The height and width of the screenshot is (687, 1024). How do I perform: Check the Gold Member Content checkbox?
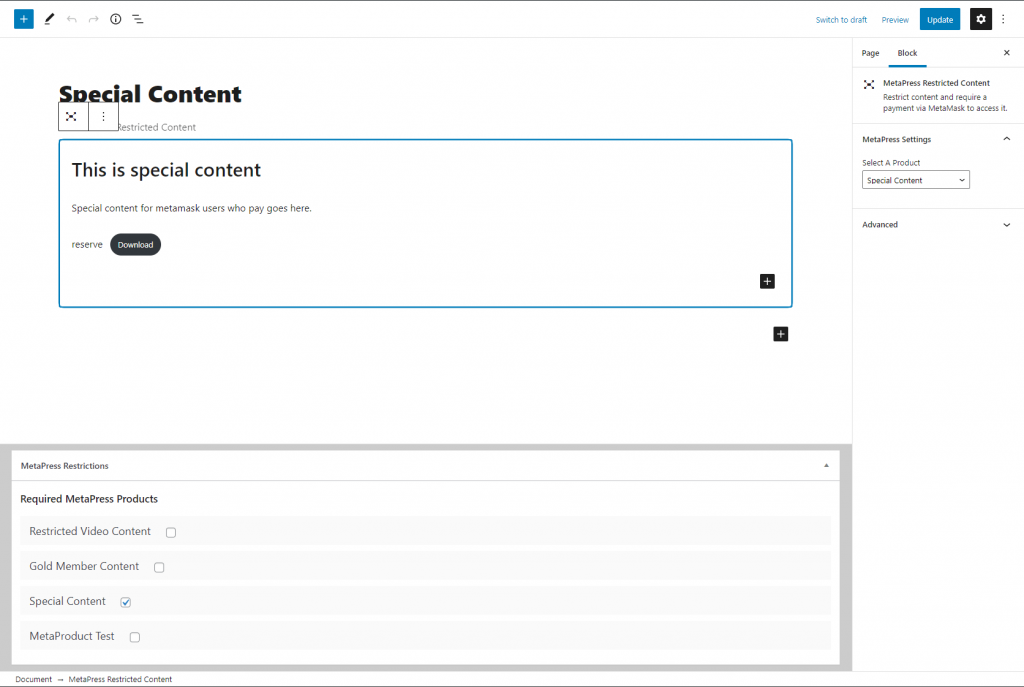pyautogui.click(x=158, y=566)
